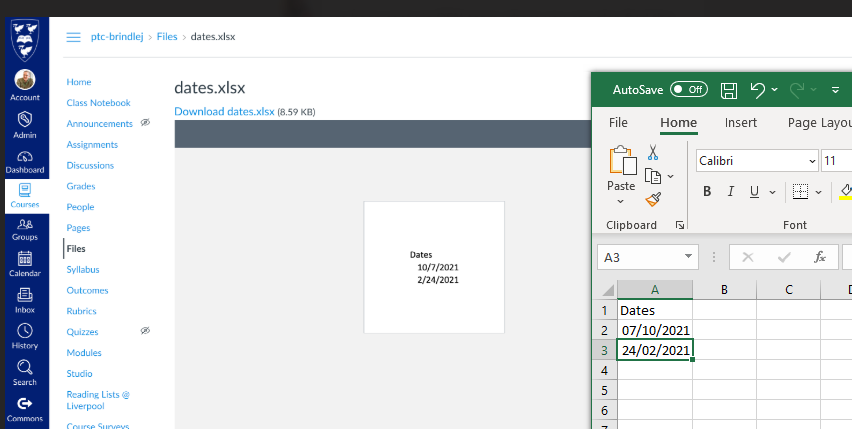Screen dimensions: 852x429
Task: Click the Insert Function fx icon
Action: point(820,257)
